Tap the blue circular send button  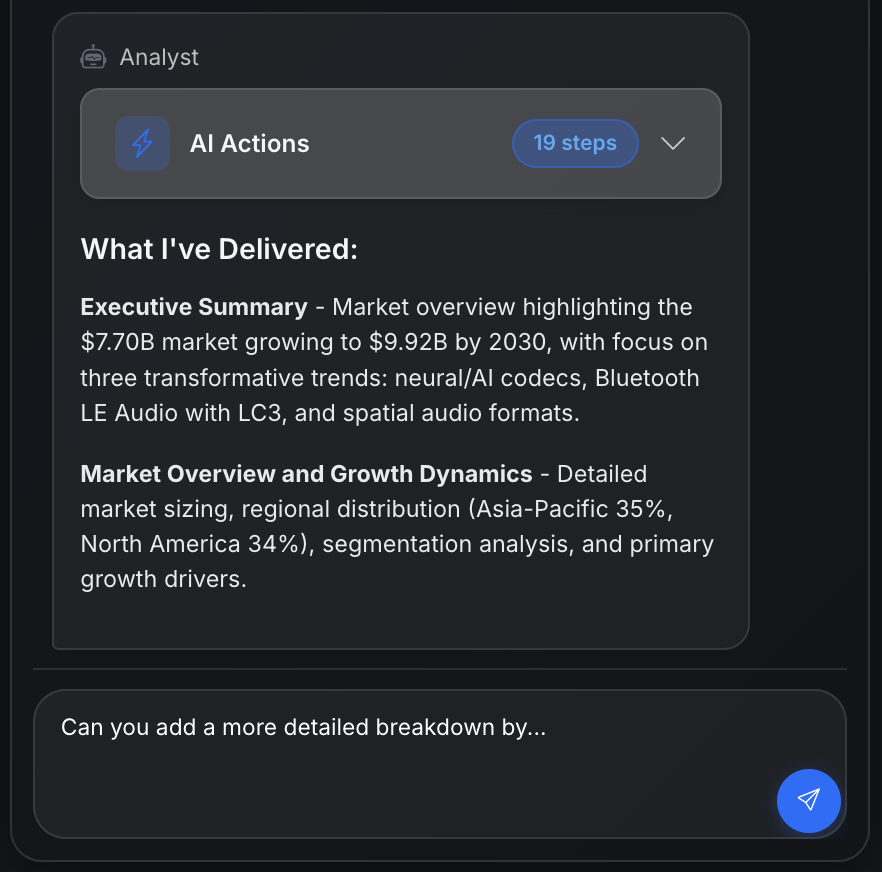coord(809,801)
